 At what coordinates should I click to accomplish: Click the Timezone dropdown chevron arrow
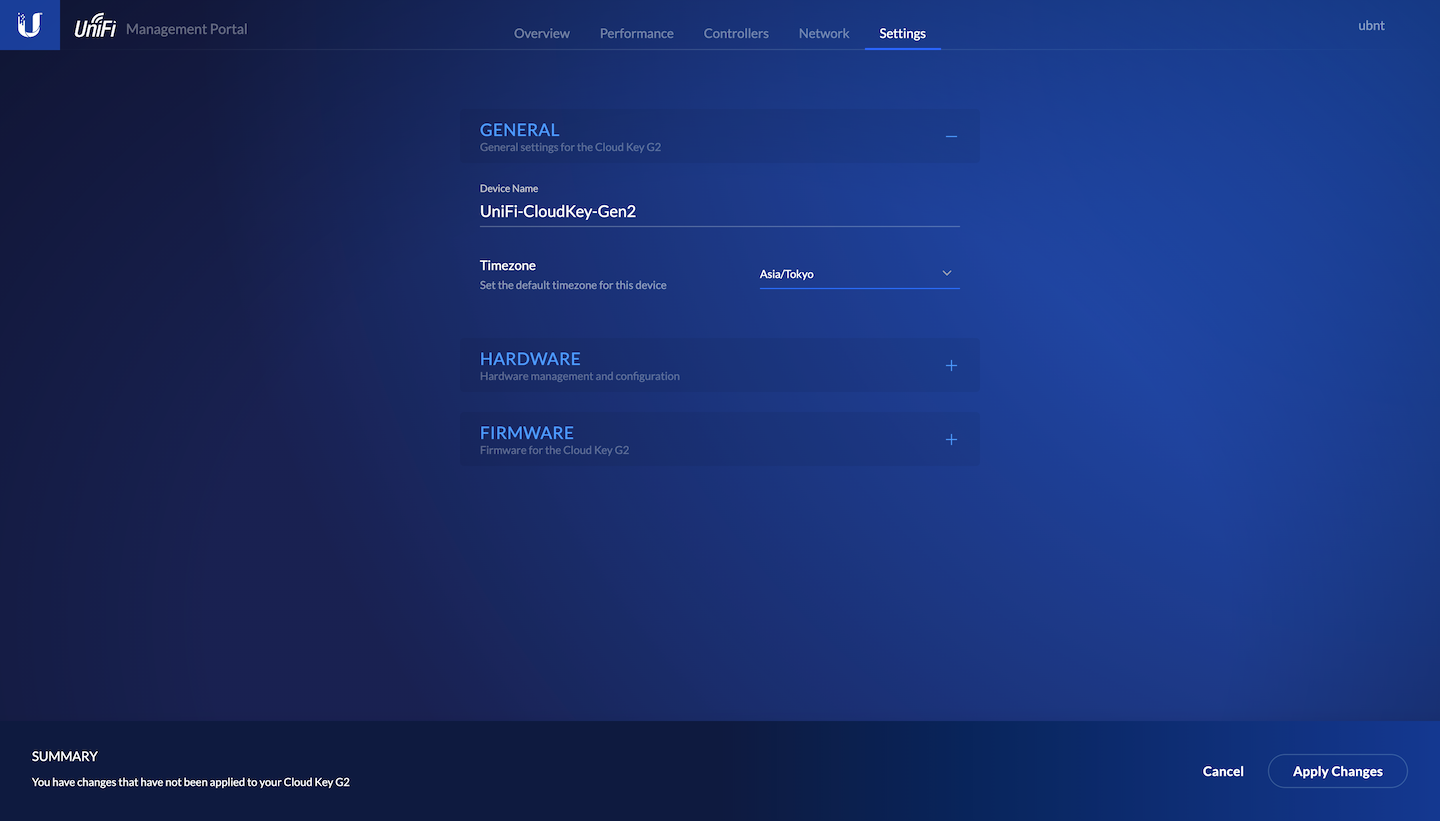[947, 273]
